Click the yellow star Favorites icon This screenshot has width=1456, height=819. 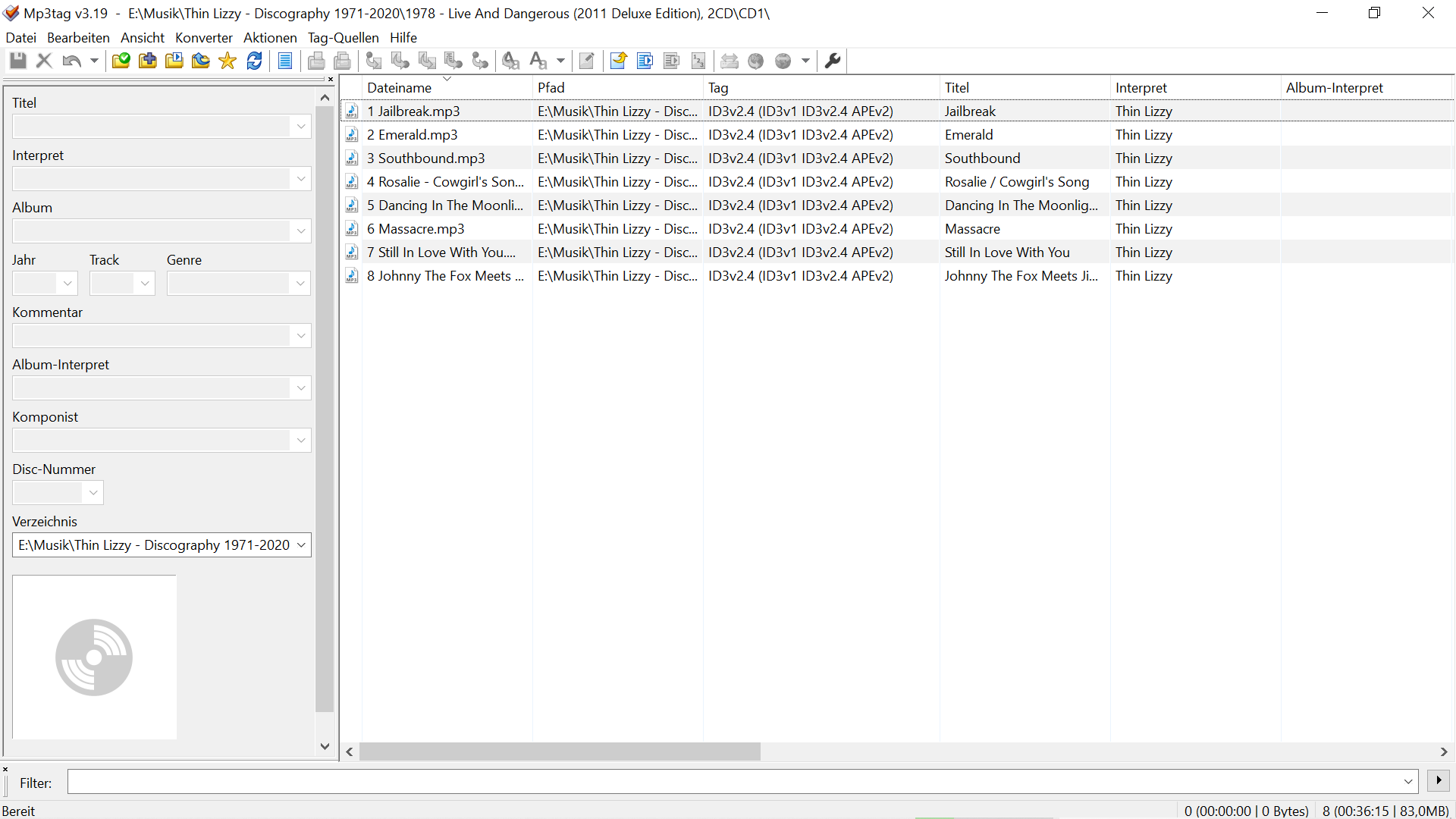227,61
